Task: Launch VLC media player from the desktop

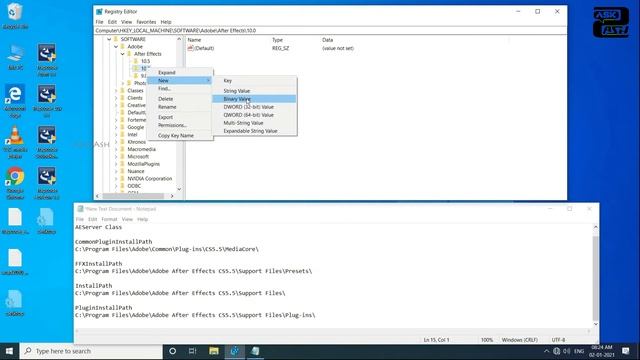Action: 15,136
